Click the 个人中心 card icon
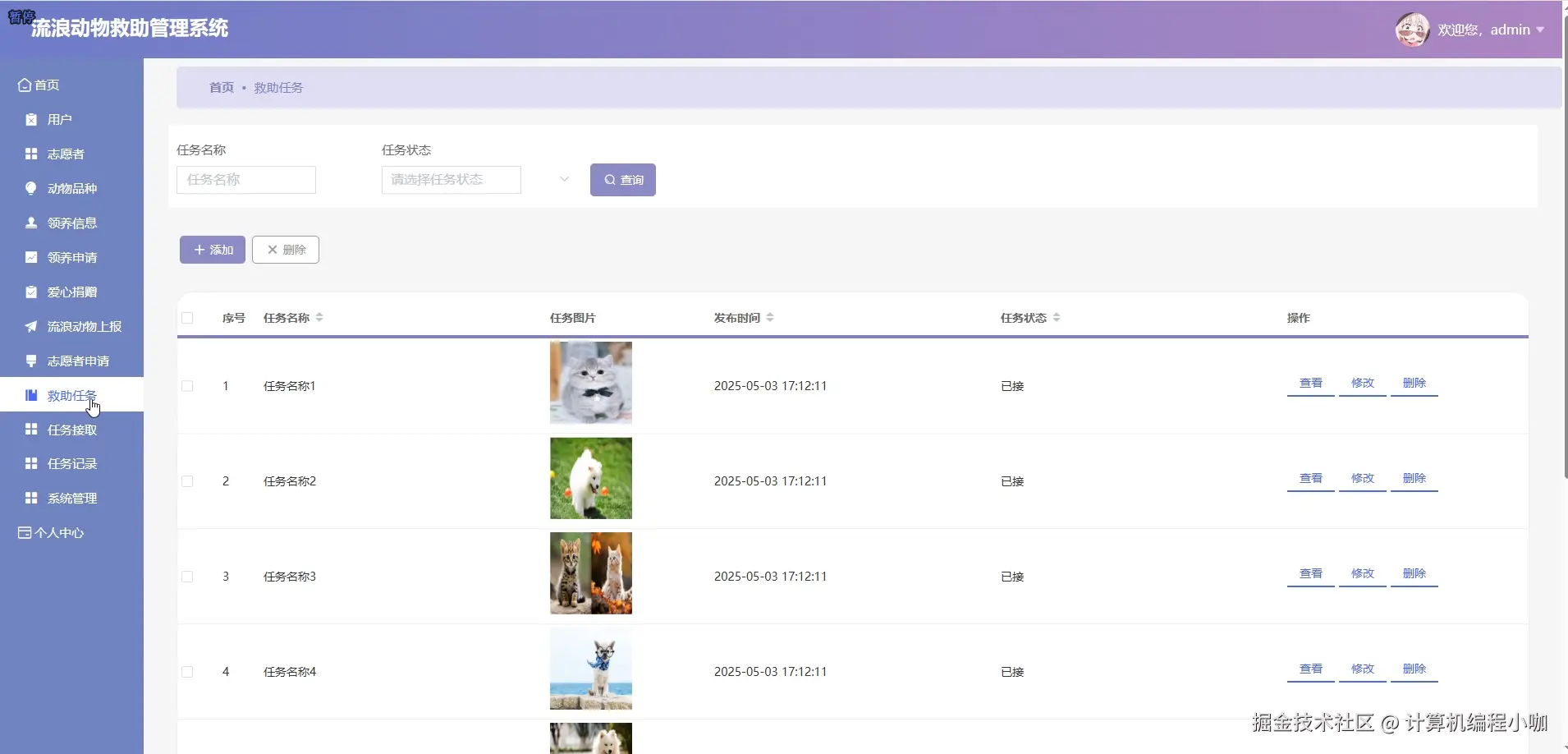 [25, 533]
